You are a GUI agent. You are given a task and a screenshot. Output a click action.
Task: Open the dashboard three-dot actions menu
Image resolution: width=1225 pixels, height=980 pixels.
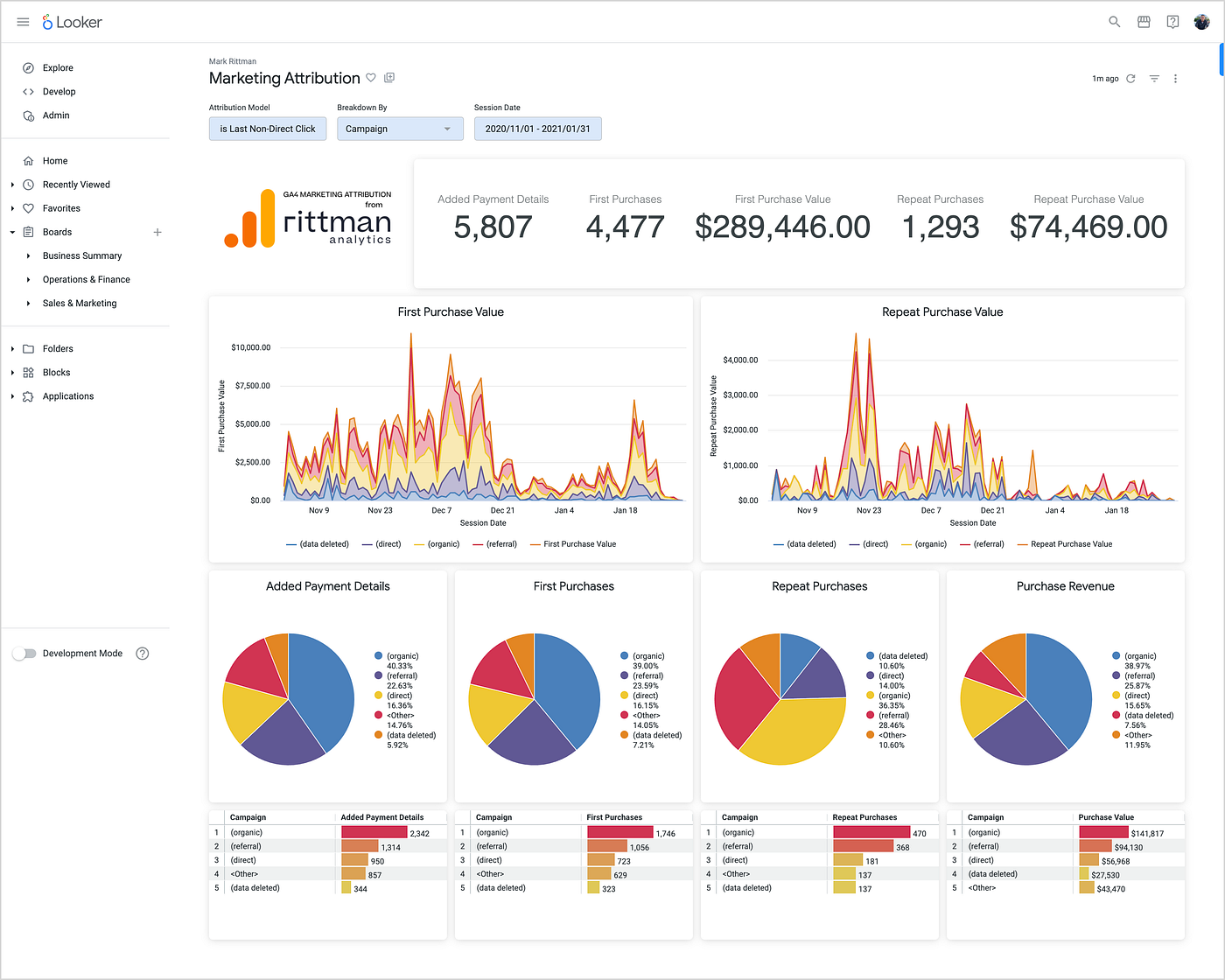(1175, 79)
